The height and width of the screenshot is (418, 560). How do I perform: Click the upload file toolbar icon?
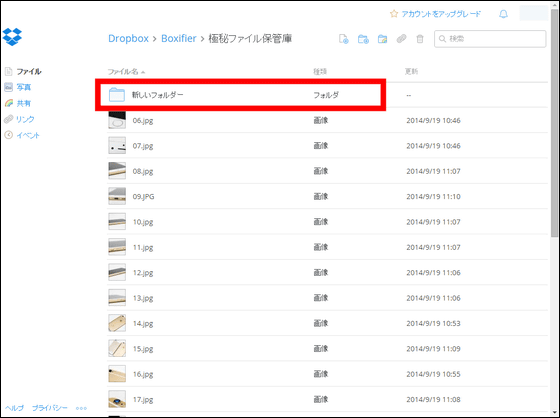point(344,39)
